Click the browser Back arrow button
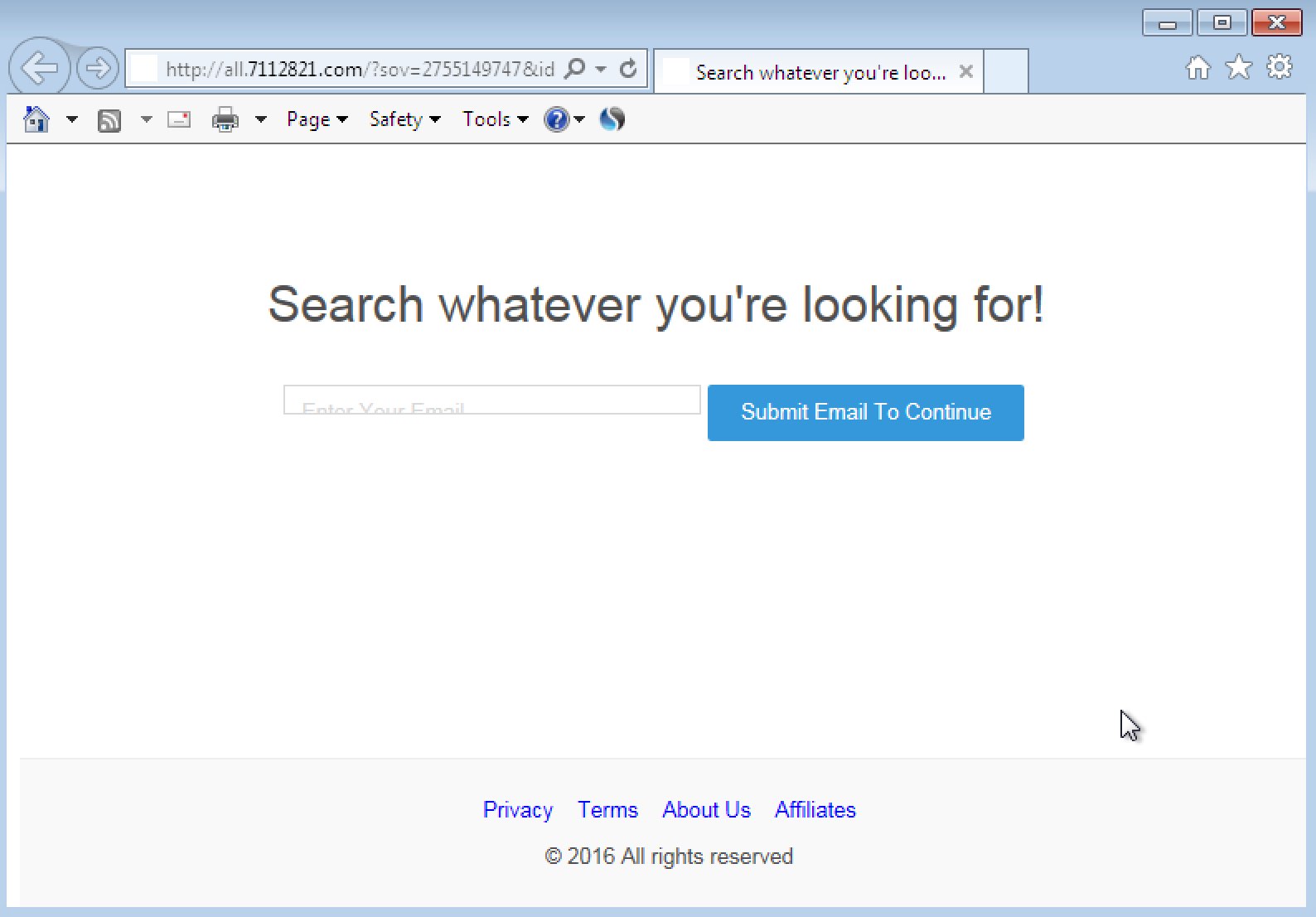 pos(39,68)
